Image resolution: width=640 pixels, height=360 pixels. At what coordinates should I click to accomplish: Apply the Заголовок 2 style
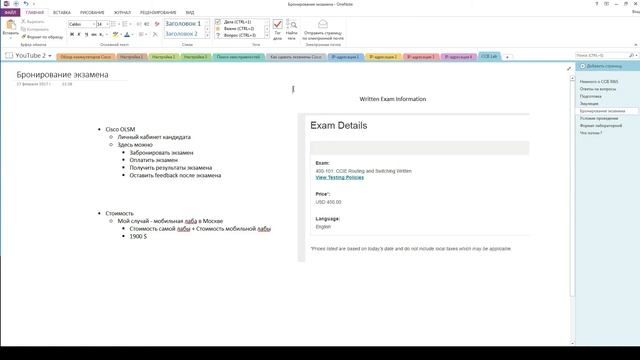click(182, 33)
